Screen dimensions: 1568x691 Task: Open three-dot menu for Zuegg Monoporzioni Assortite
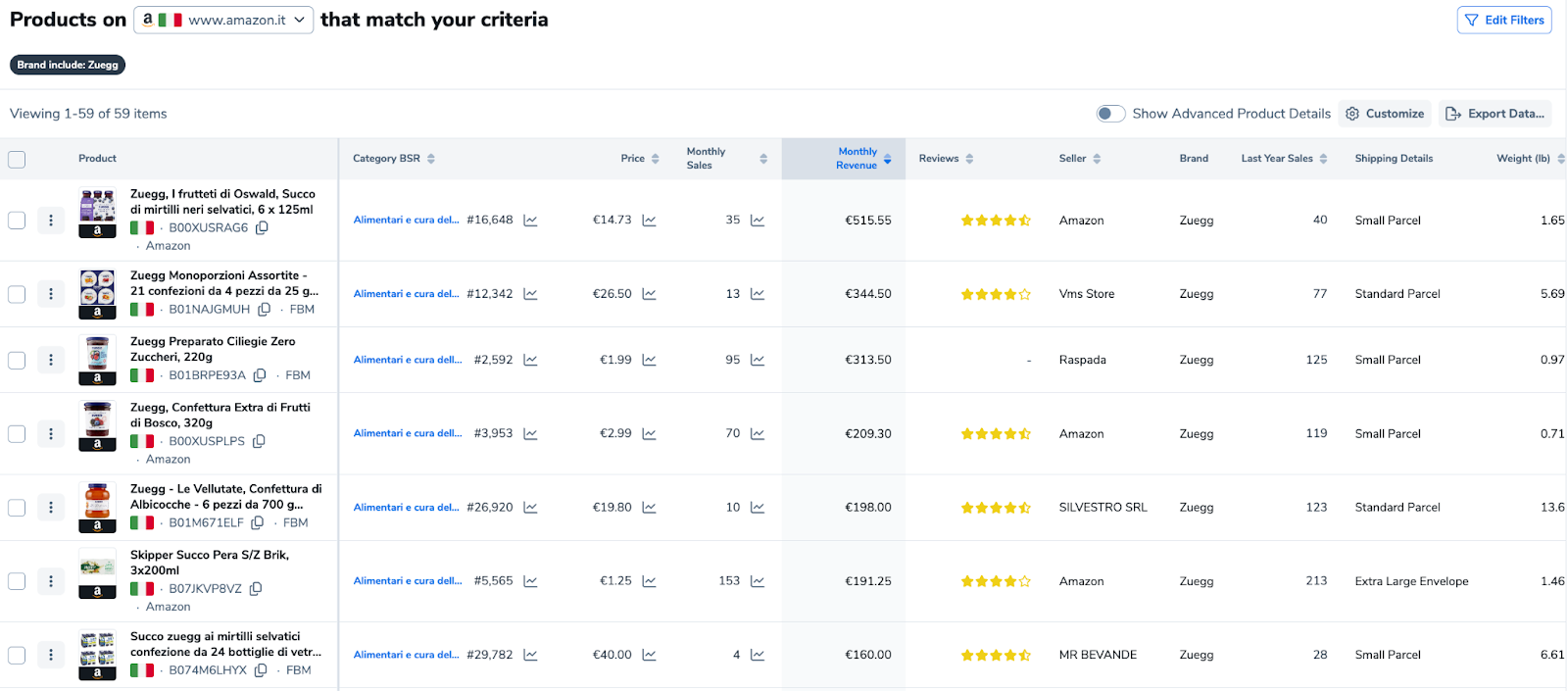[51, 294]
